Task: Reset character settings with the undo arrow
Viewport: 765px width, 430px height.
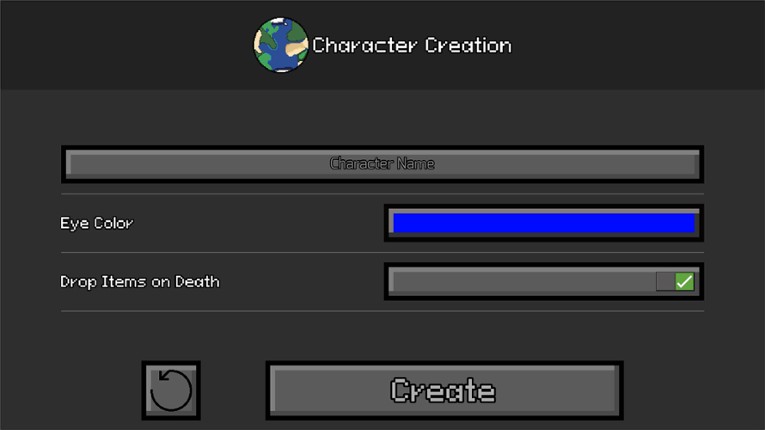Action: (171, 390)
